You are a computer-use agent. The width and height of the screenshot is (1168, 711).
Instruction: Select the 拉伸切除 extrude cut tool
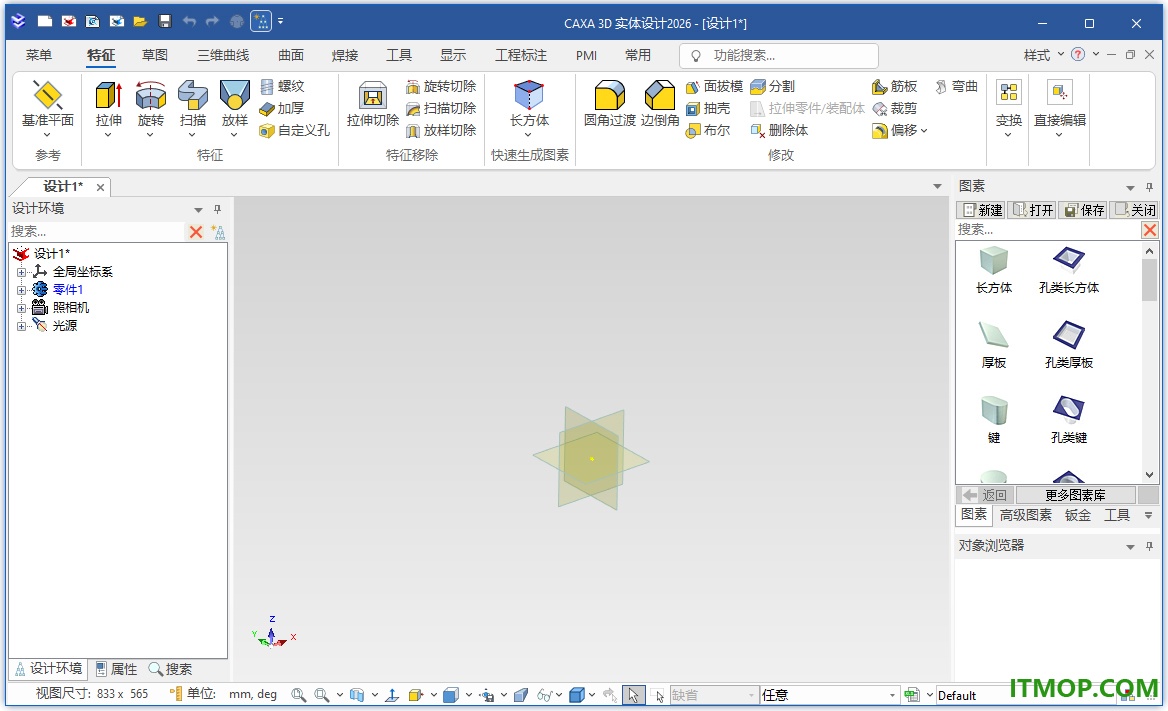click(372, 104)
